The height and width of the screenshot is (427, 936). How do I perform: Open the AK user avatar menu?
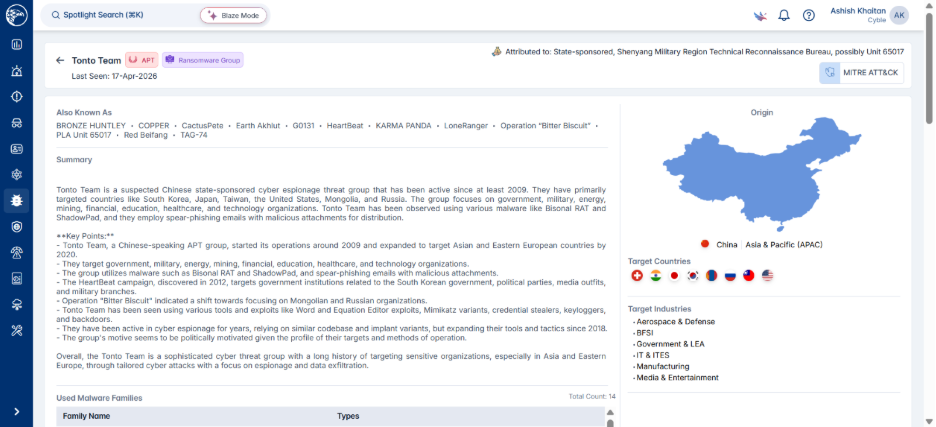pos(898,16)
